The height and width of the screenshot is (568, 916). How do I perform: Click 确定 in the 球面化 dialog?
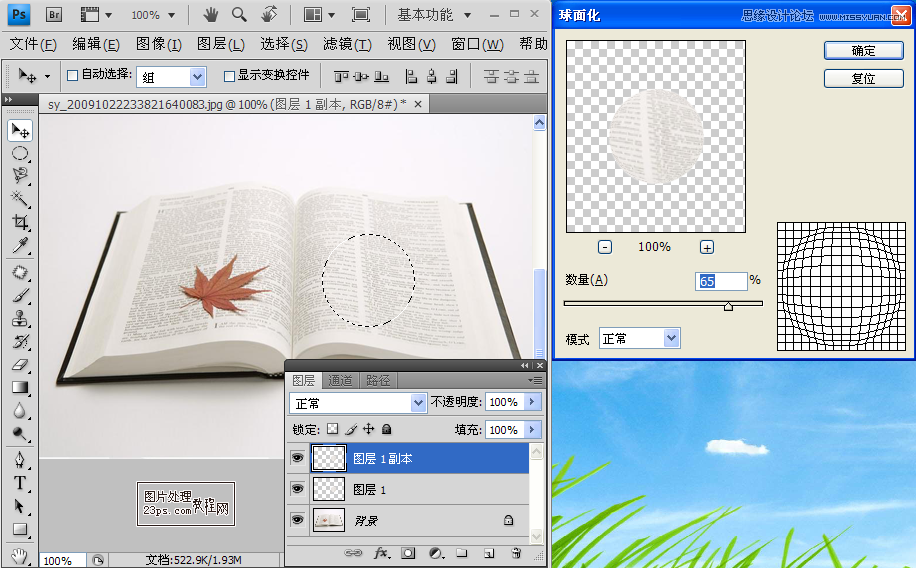[863, 51]
